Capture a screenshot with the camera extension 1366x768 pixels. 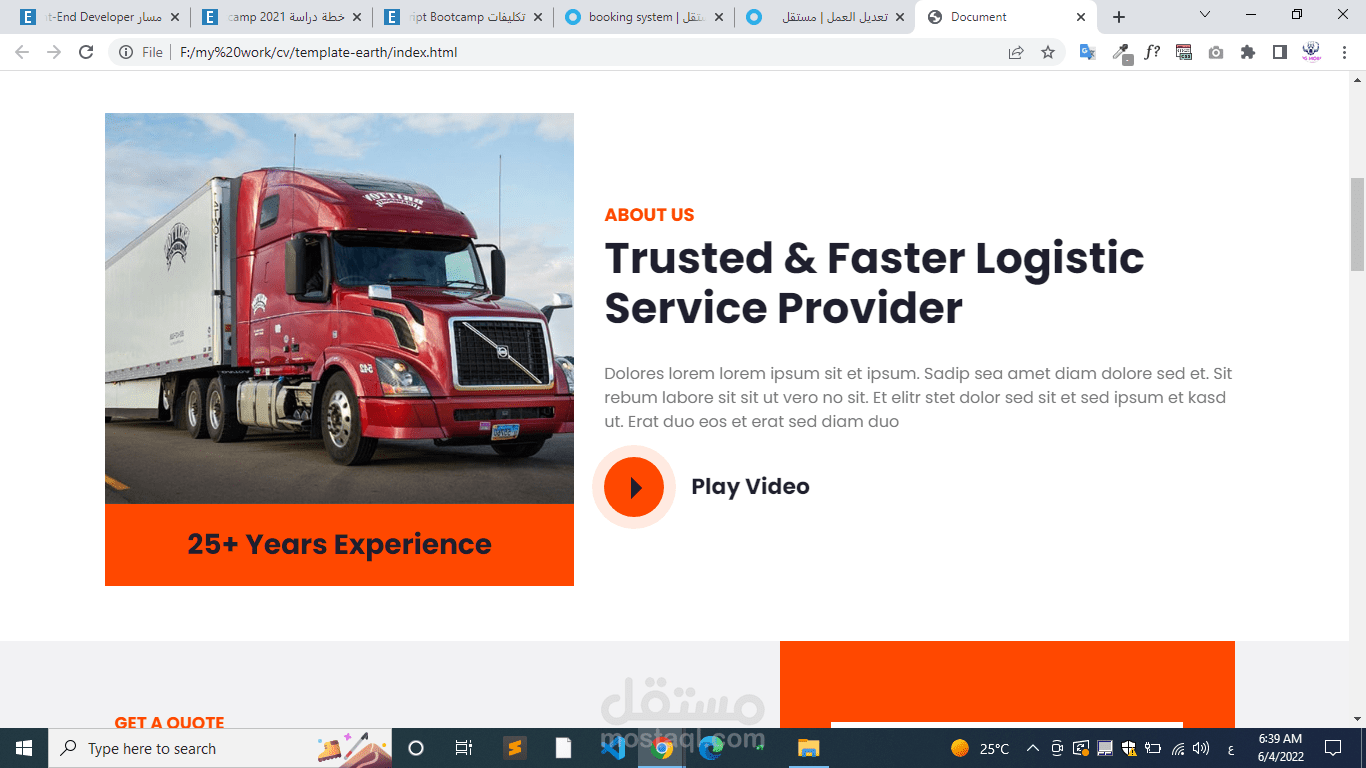coord(1215,52)
